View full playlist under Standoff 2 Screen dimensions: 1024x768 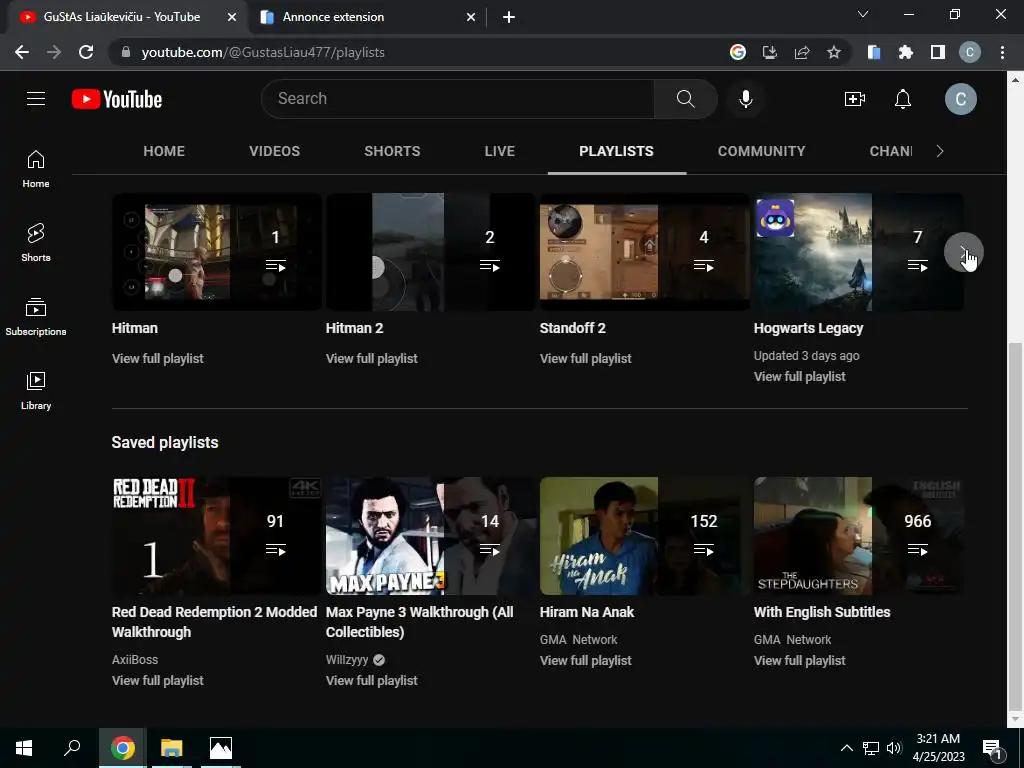586,359
